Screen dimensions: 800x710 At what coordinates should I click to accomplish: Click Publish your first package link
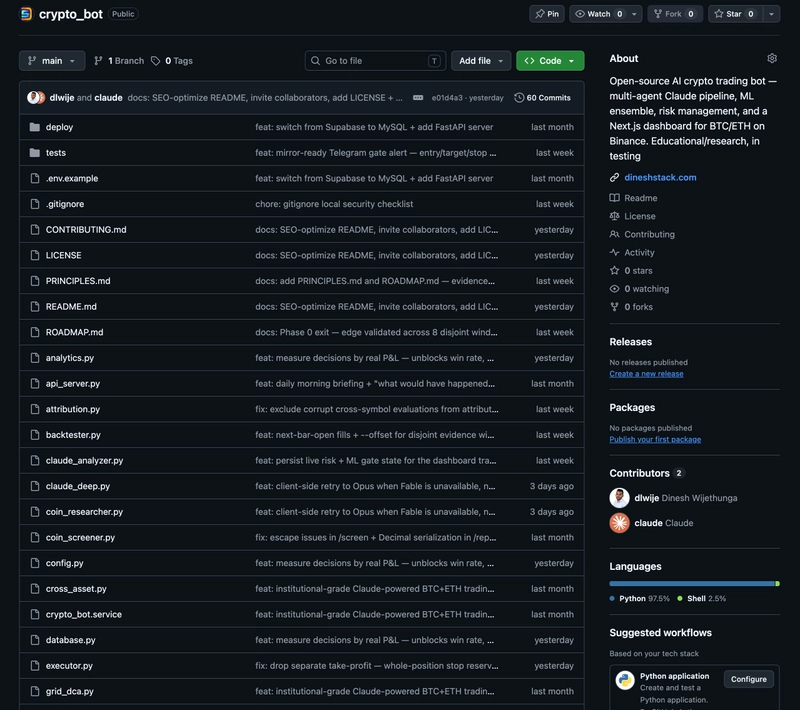[655, 439]
